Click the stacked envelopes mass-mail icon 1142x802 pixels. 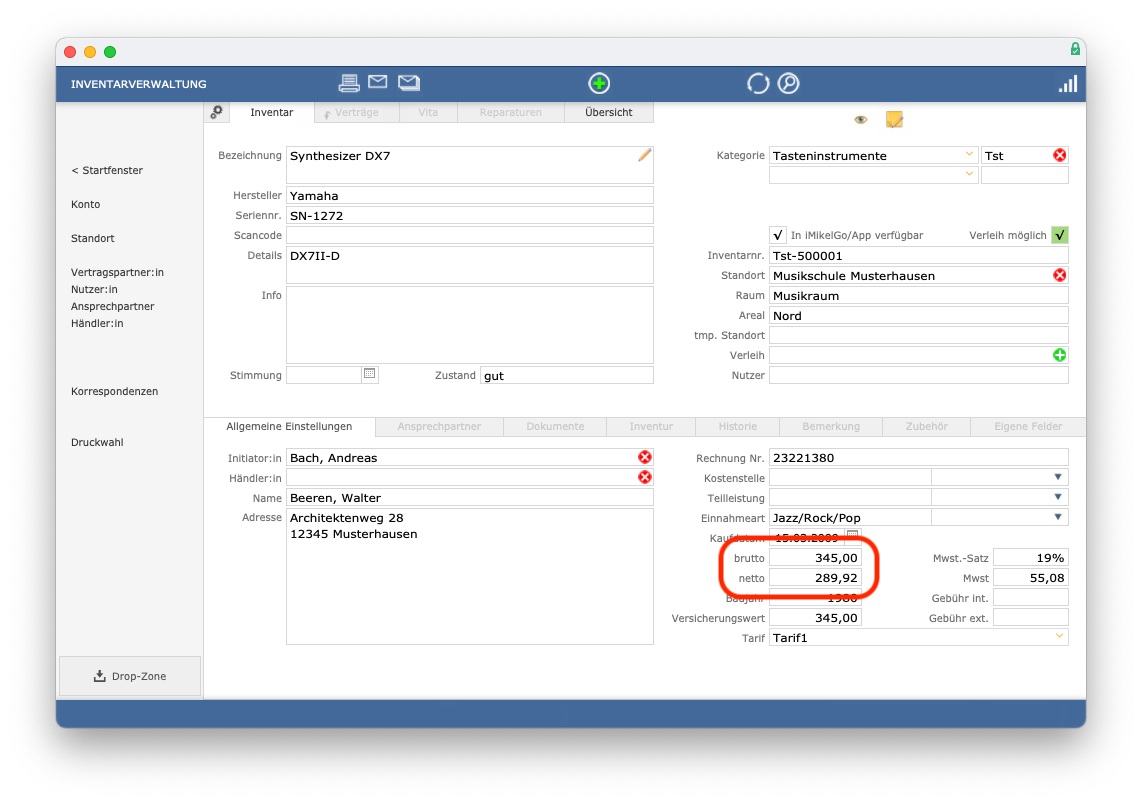409,82
